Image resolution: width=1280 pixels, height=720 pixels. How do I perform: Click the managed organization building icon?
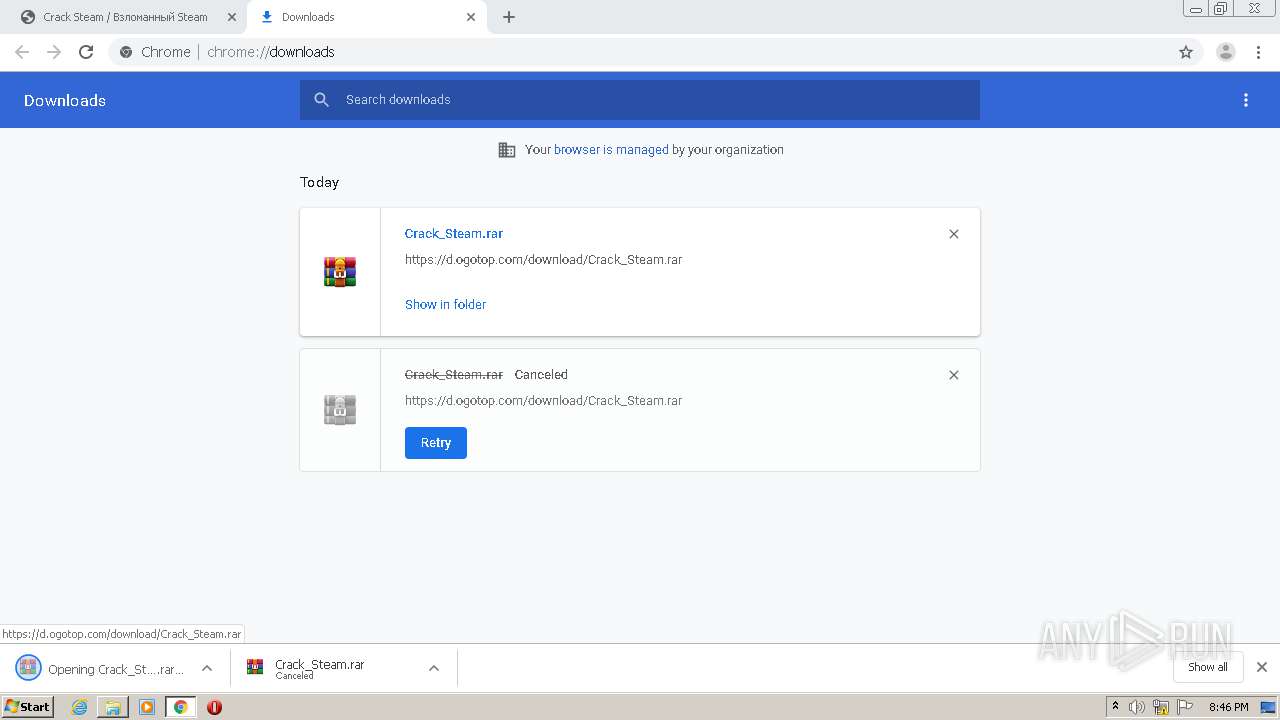click(x=507, y=150)
